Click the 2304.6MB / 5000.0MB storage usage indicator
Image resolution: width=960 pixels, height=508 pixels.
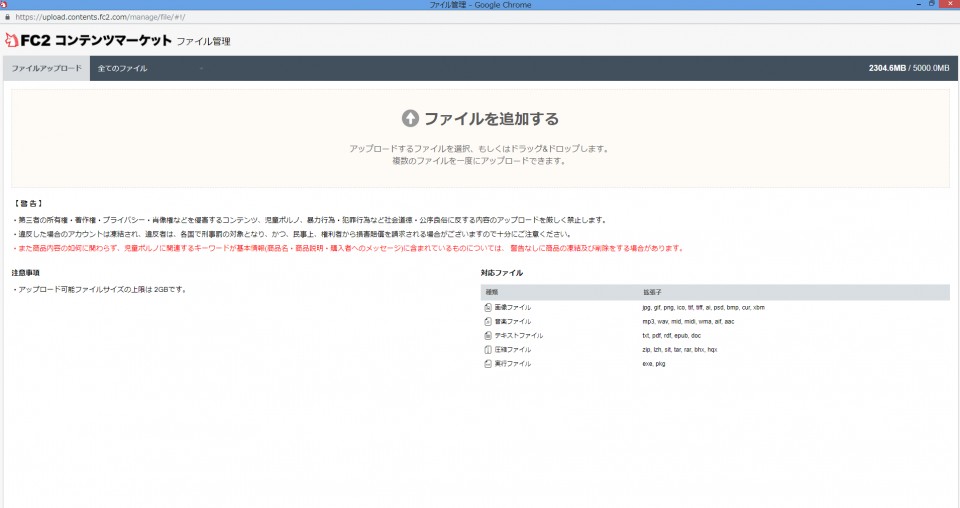point(909,68)
